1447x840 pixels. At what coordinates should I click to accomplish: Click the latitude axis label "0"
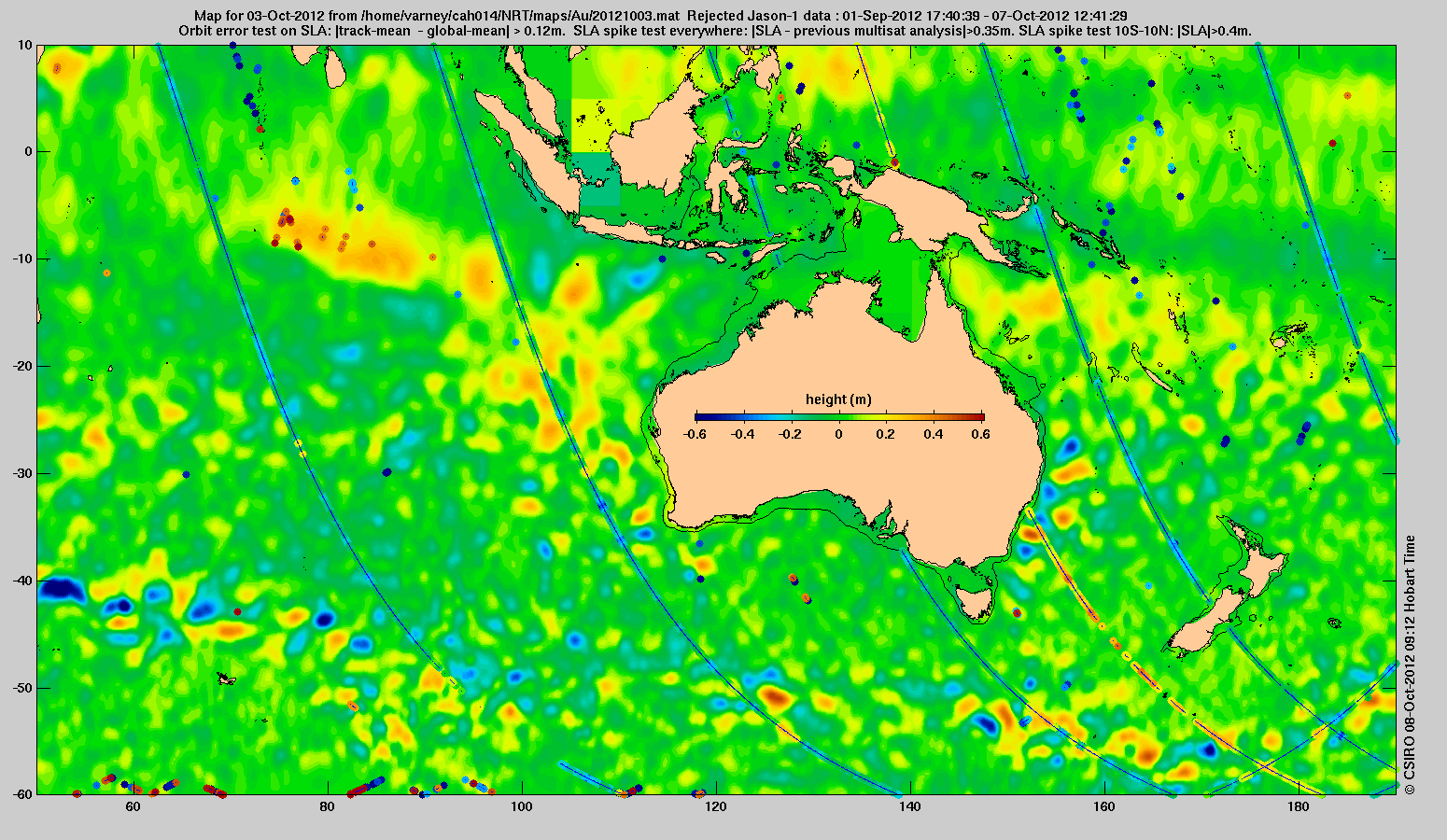tap(29, 151)
